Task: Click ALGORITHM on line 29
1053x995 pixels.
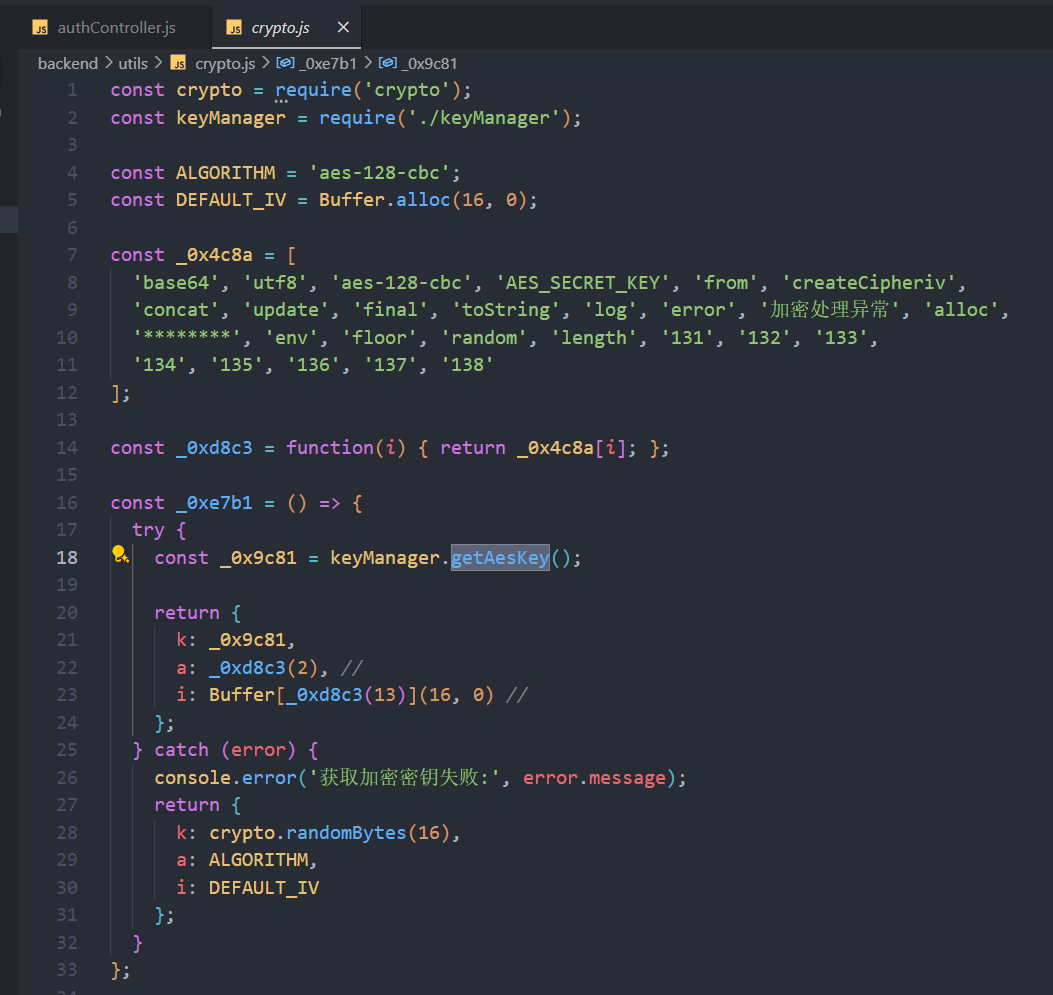Action: pyautogui.click(x=259, y=860)
